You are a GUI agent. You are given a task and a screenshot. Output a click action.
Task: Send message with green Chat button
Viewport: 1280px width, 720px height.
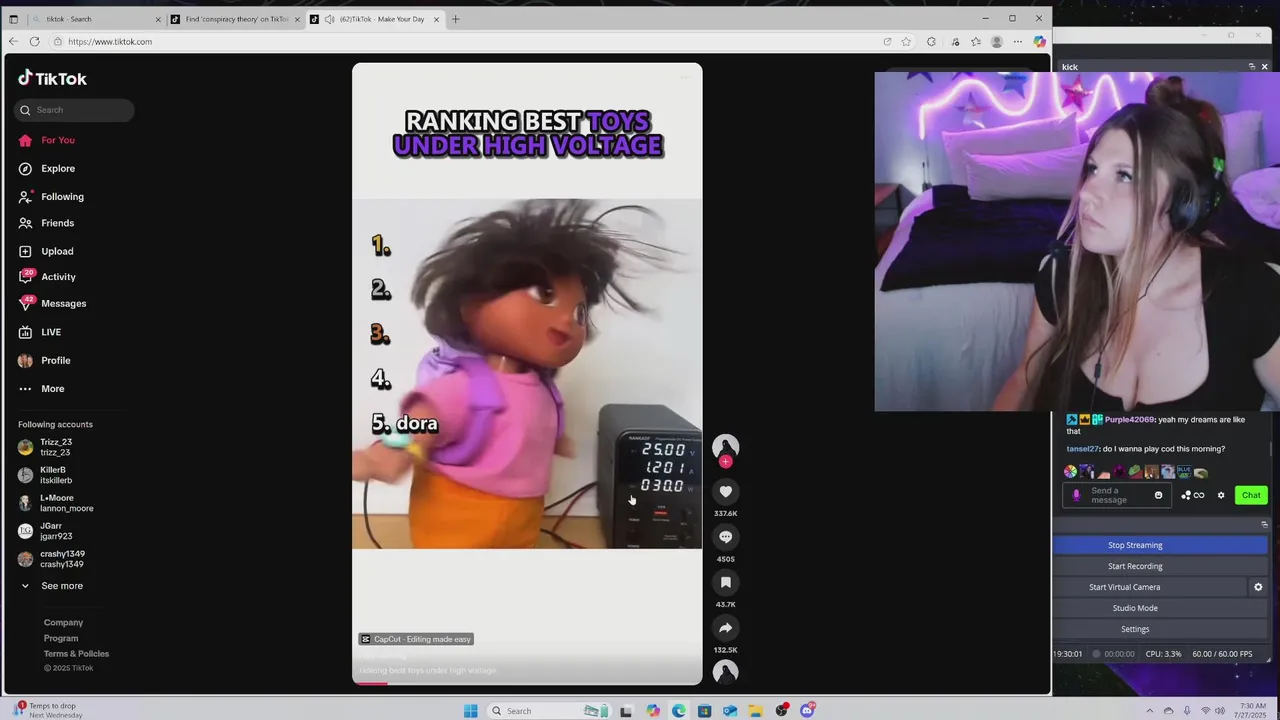[x=1251, y=495]
